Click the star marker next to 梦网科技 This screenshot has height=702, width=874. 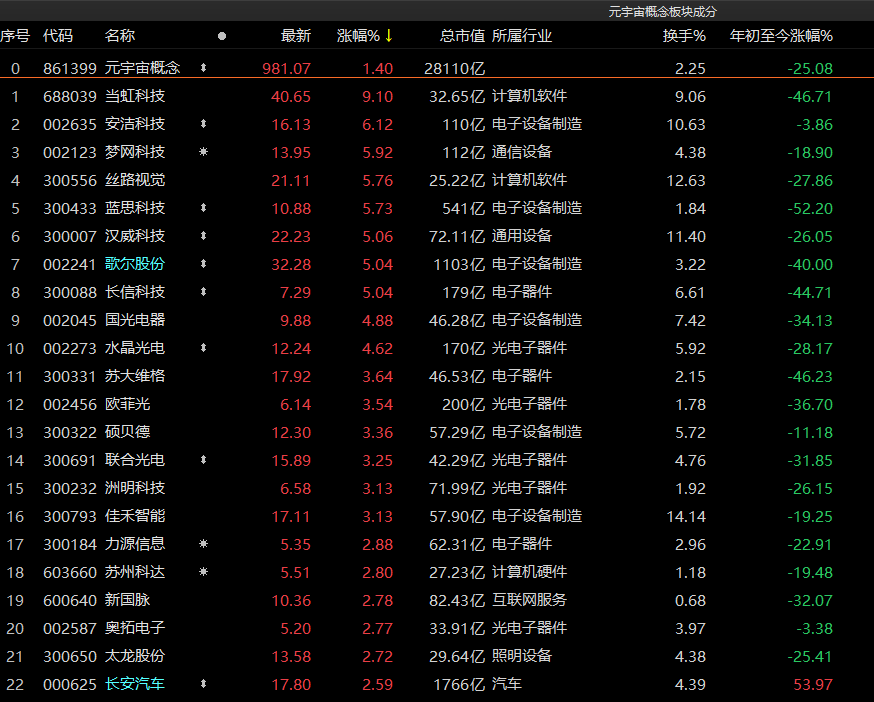coord(204,152)
